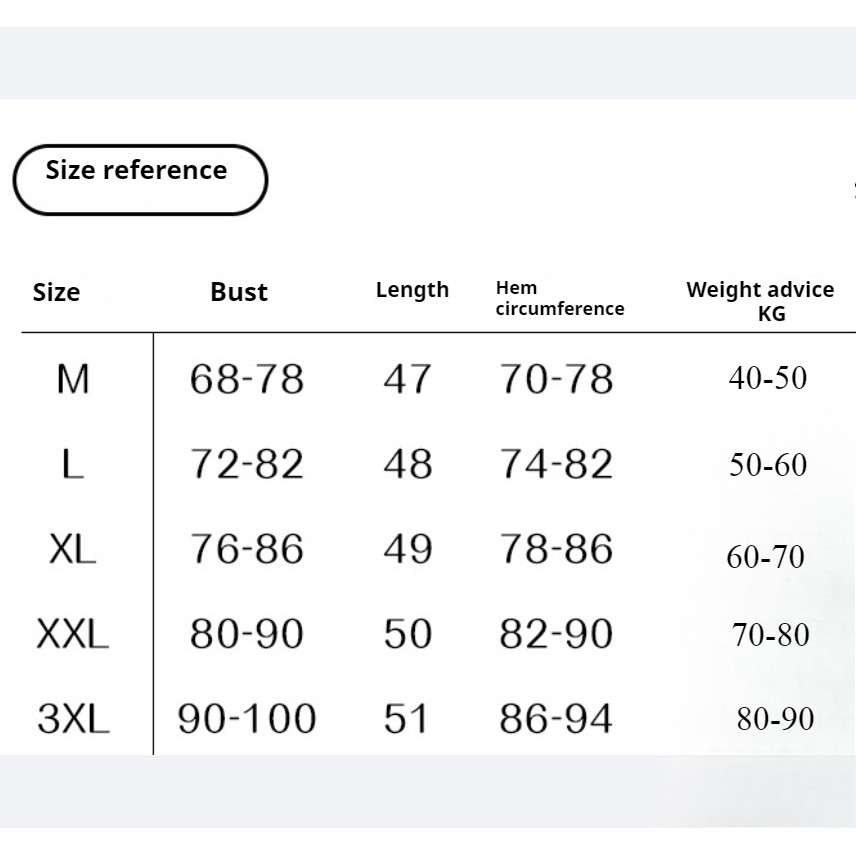This screenshot has width=856, height=856.
Task: Click weight advice 60-70
Action: (765, 556)
